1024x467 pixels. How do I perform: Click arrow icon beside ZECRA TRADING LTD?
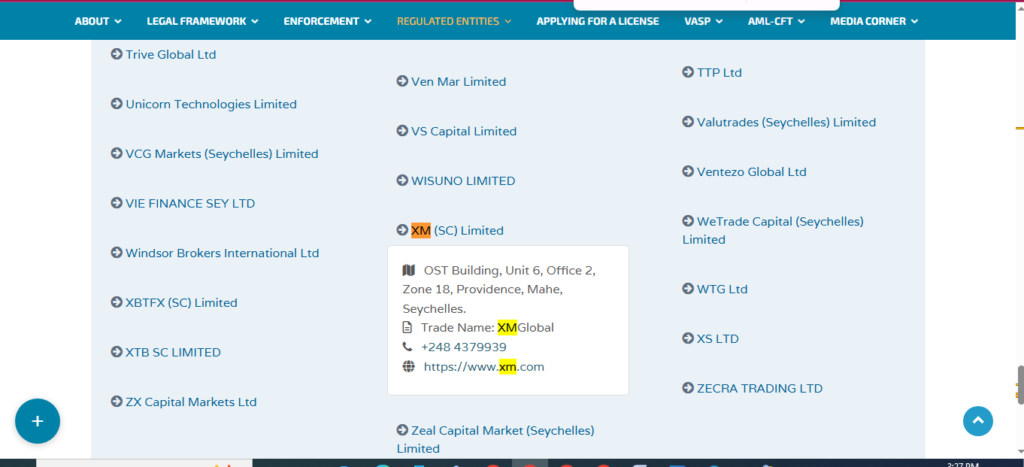pos(688,388)
